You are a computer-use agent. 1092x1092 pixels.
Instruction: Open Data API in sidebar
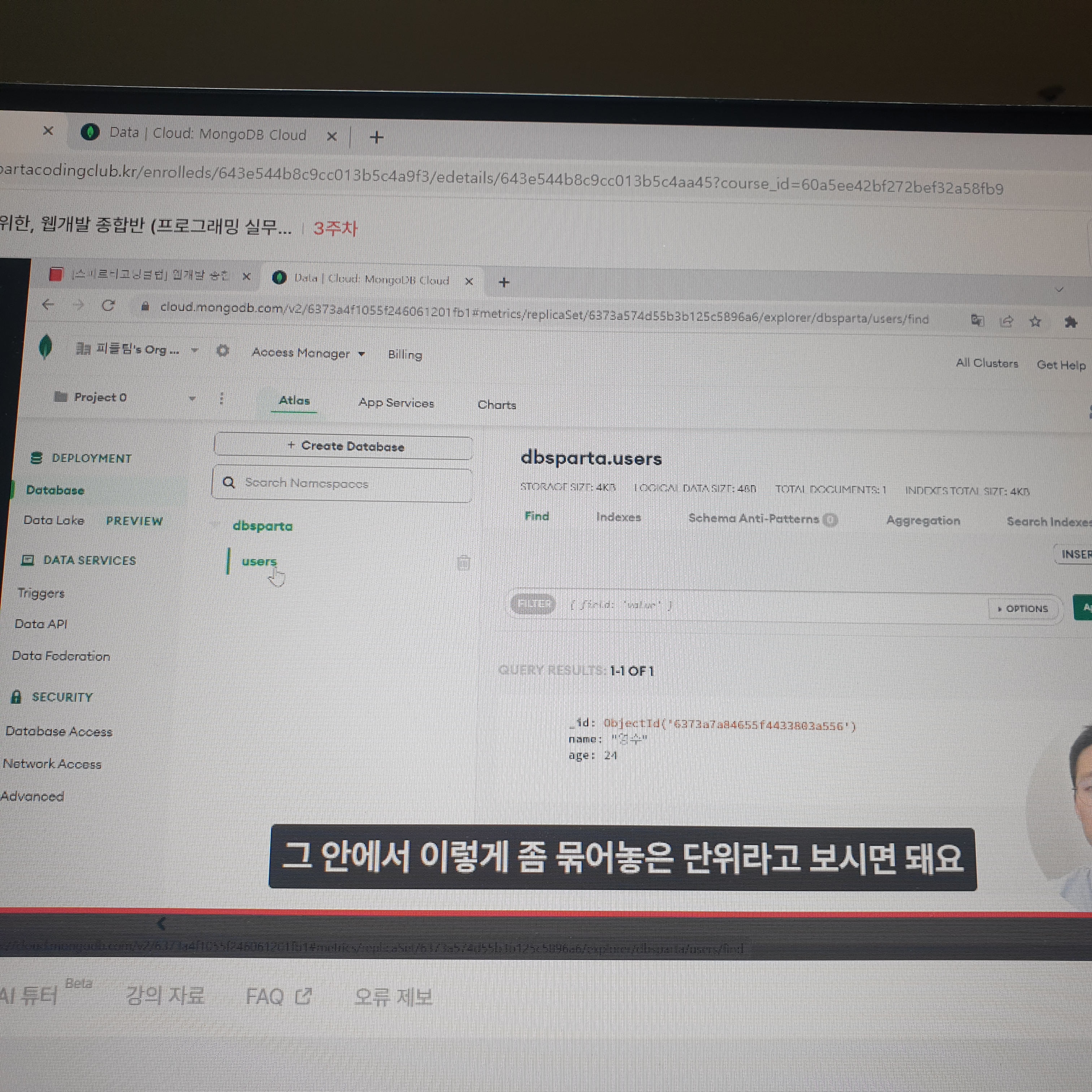(41, 624)
